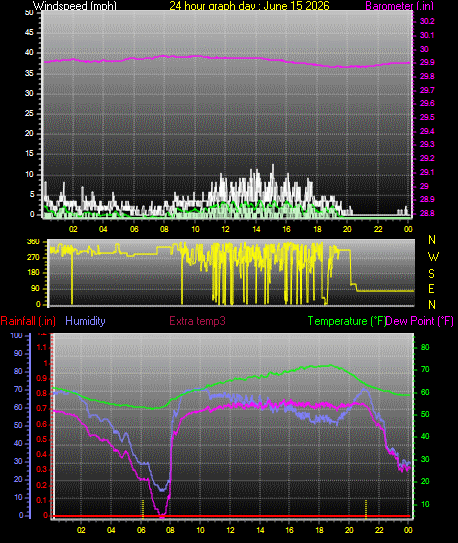Click the barometer axis value 29.5
Viewport: 458px width, 543px height.
(427, 117)
